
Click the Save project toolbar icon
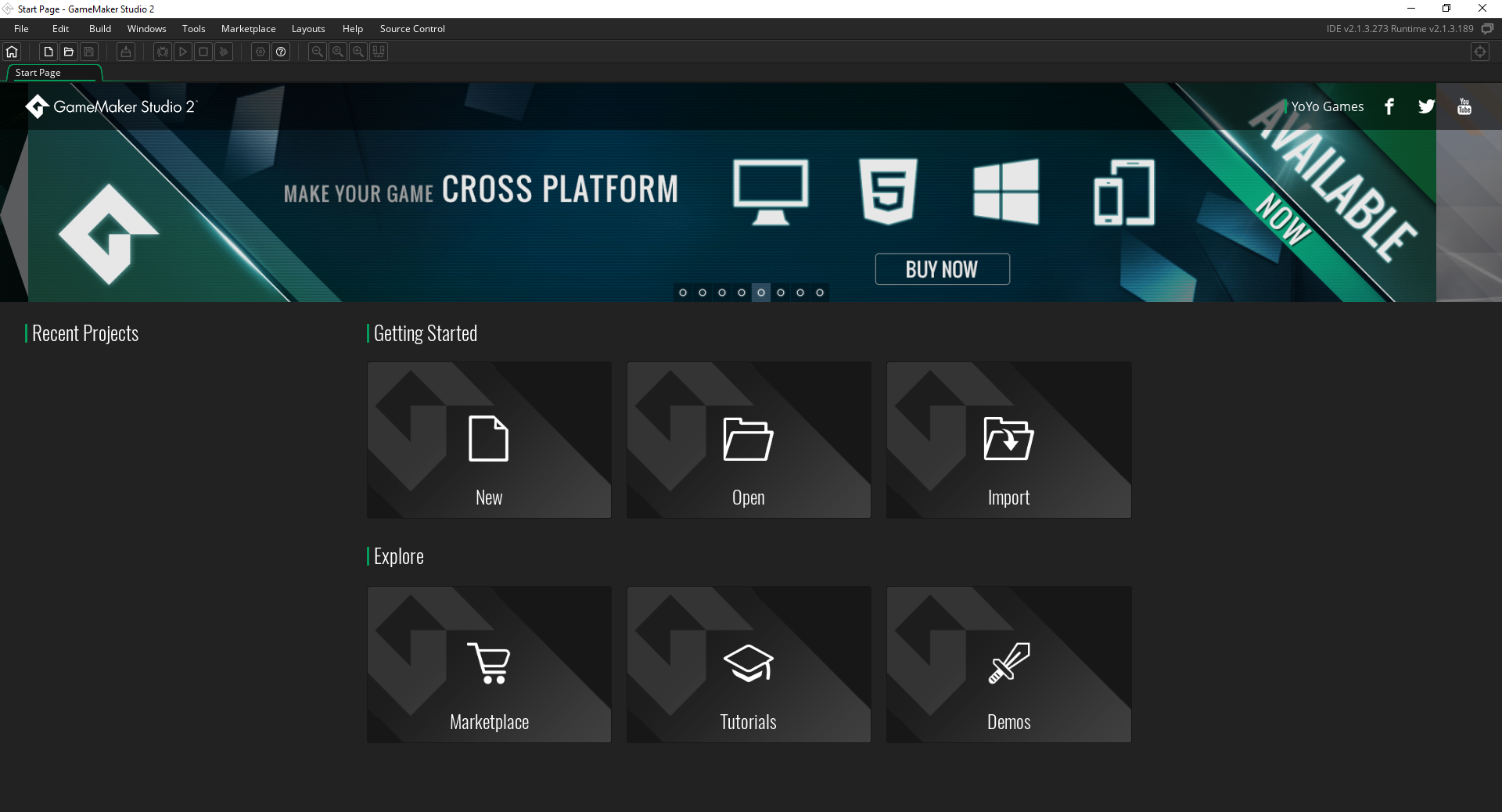[x=89, y=52]
